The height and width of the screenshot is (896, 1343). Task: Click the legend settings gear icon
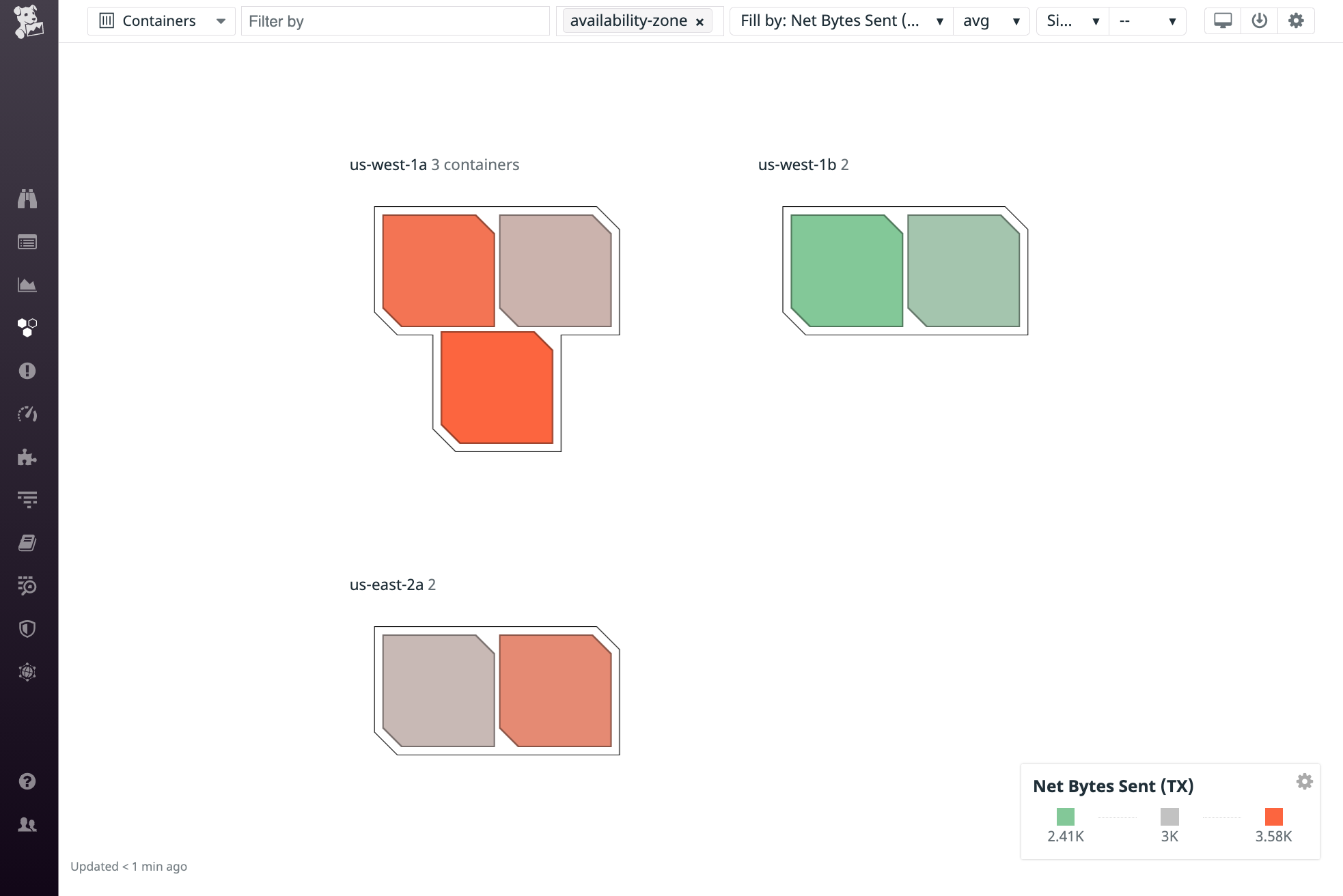tap(1305, 781)
